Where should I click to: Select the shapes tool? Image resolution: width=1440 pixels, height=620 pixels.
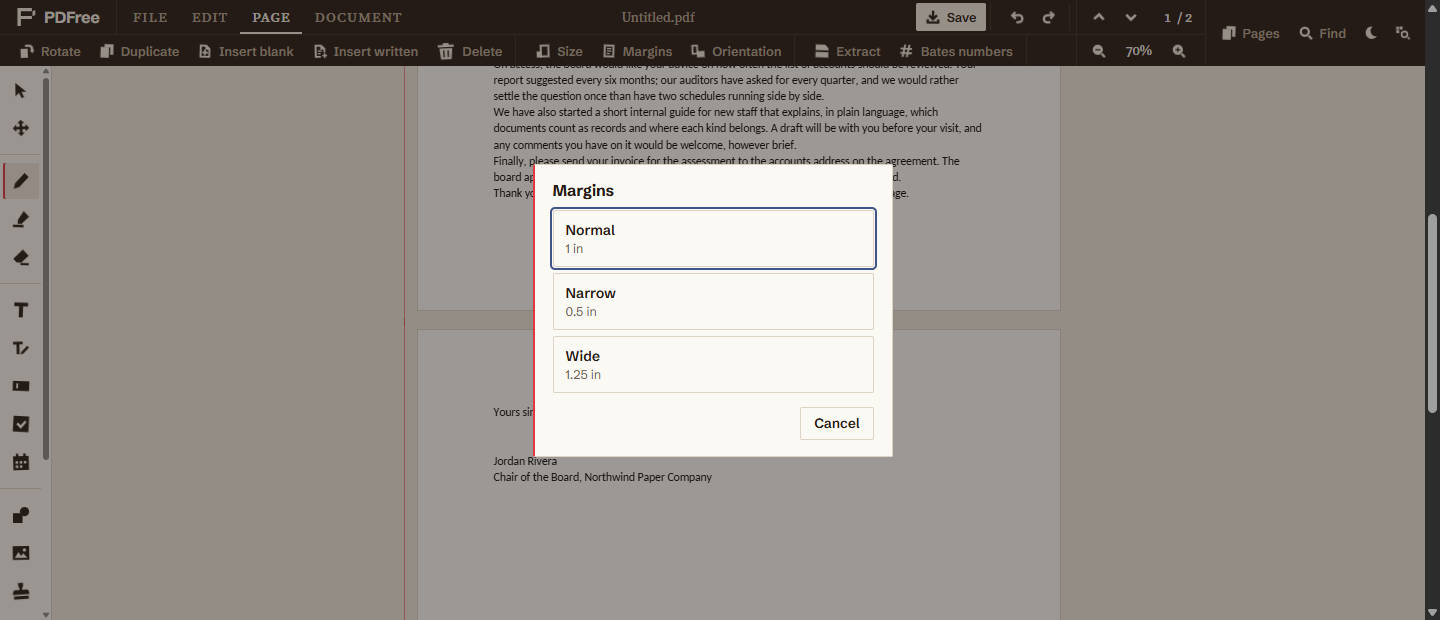pos(21,515)
